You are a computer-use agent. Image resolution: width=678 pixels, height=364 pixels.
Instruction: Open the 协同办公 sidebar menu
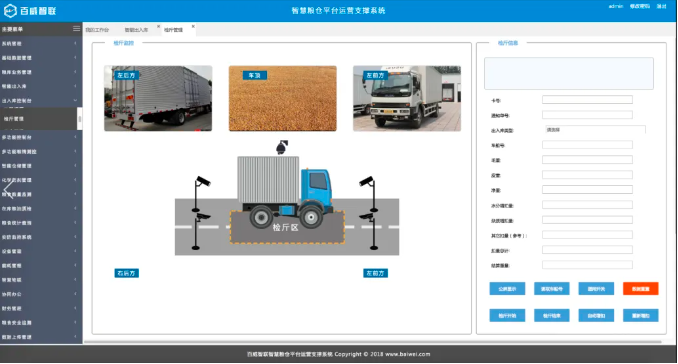click(41, 294)
